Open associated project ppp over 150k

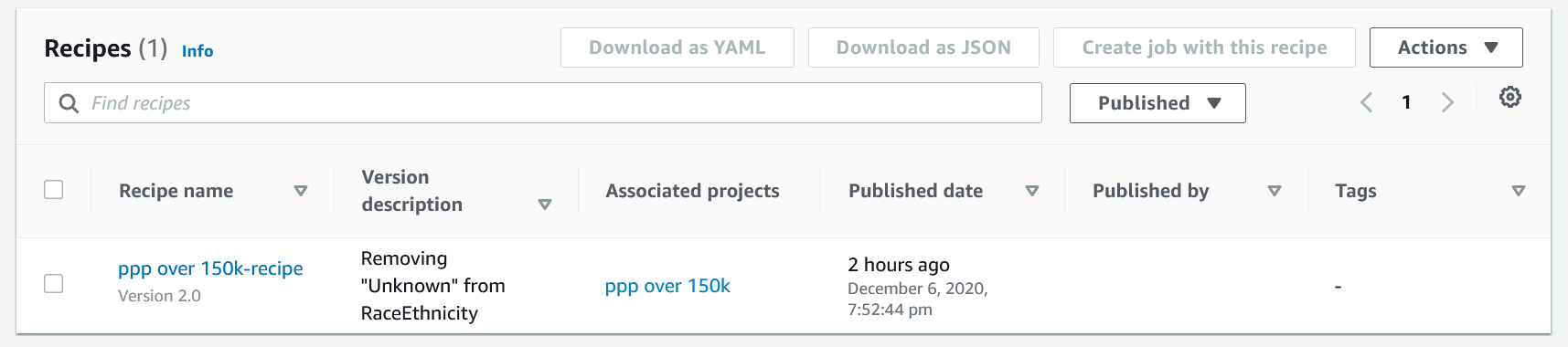coord(667,286)
